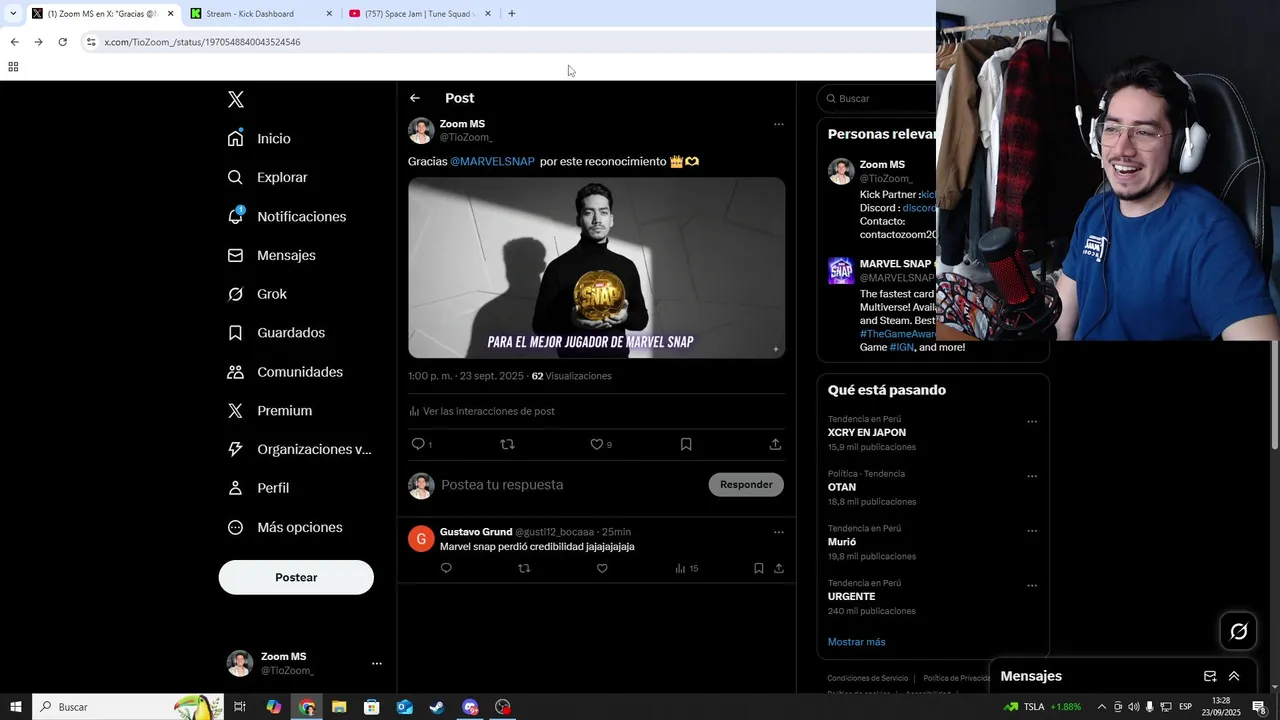1280x720 pixels.
Task: Like Gustavo Grund's comment
Action: 602,568
